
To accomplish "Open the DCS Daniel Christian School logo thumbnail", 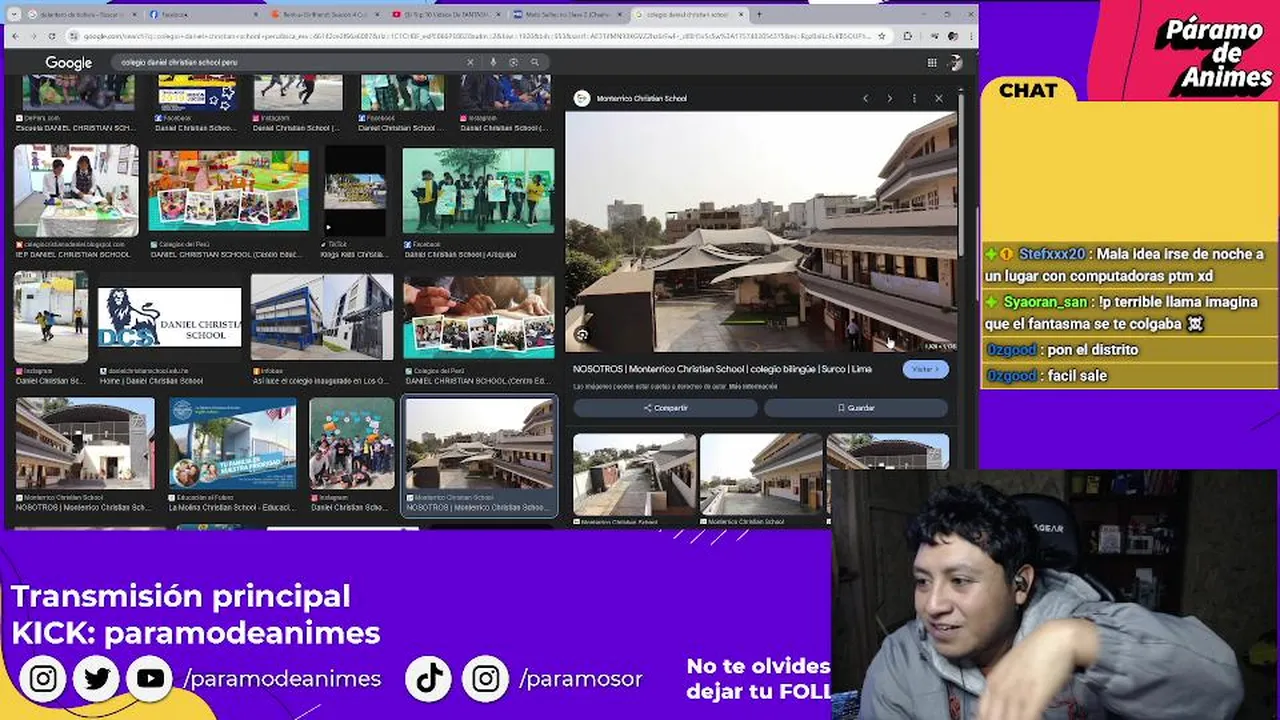I will (x=169, y=318).
